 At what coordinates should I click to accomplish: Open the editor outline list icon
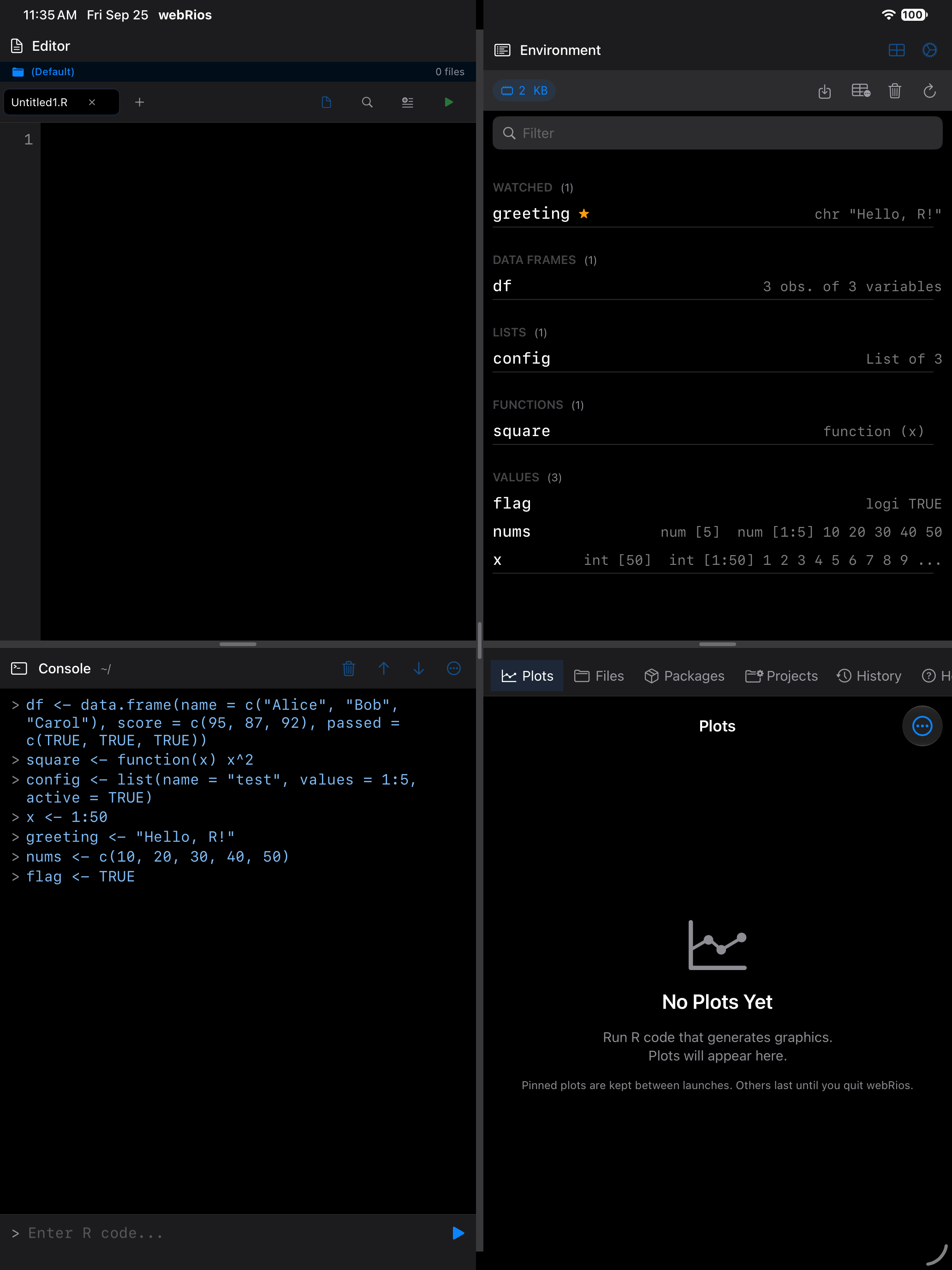(407, 102)
